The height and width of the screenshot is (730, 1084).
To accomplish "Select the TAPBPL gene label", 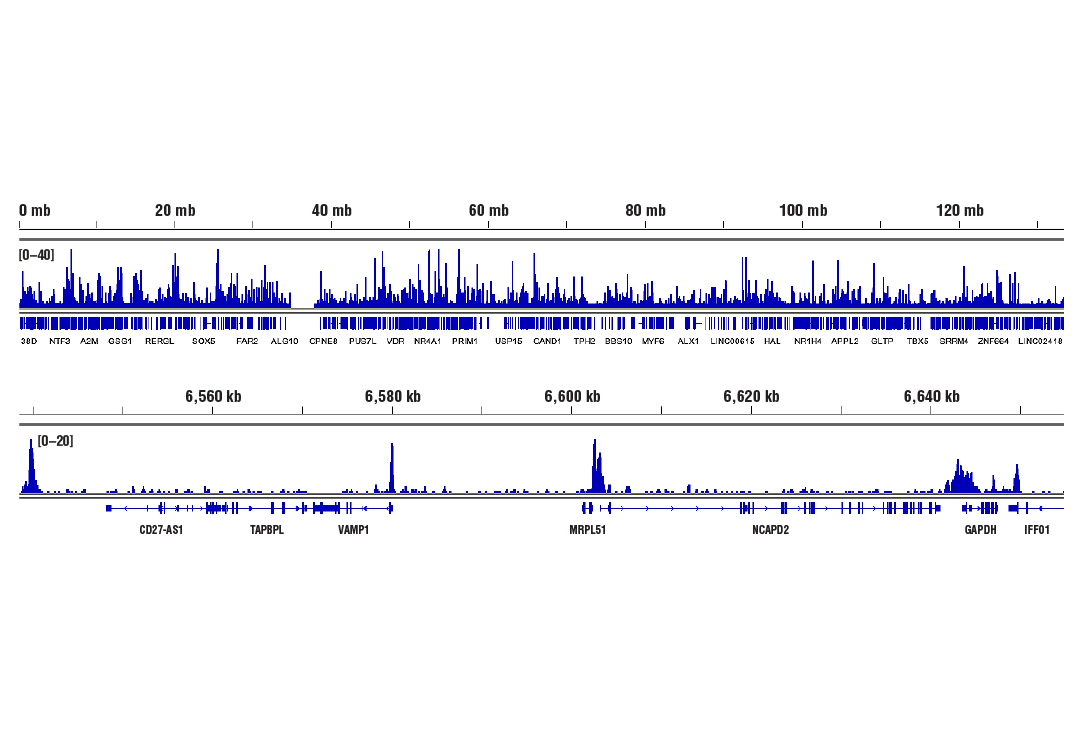I will [266, 529].
